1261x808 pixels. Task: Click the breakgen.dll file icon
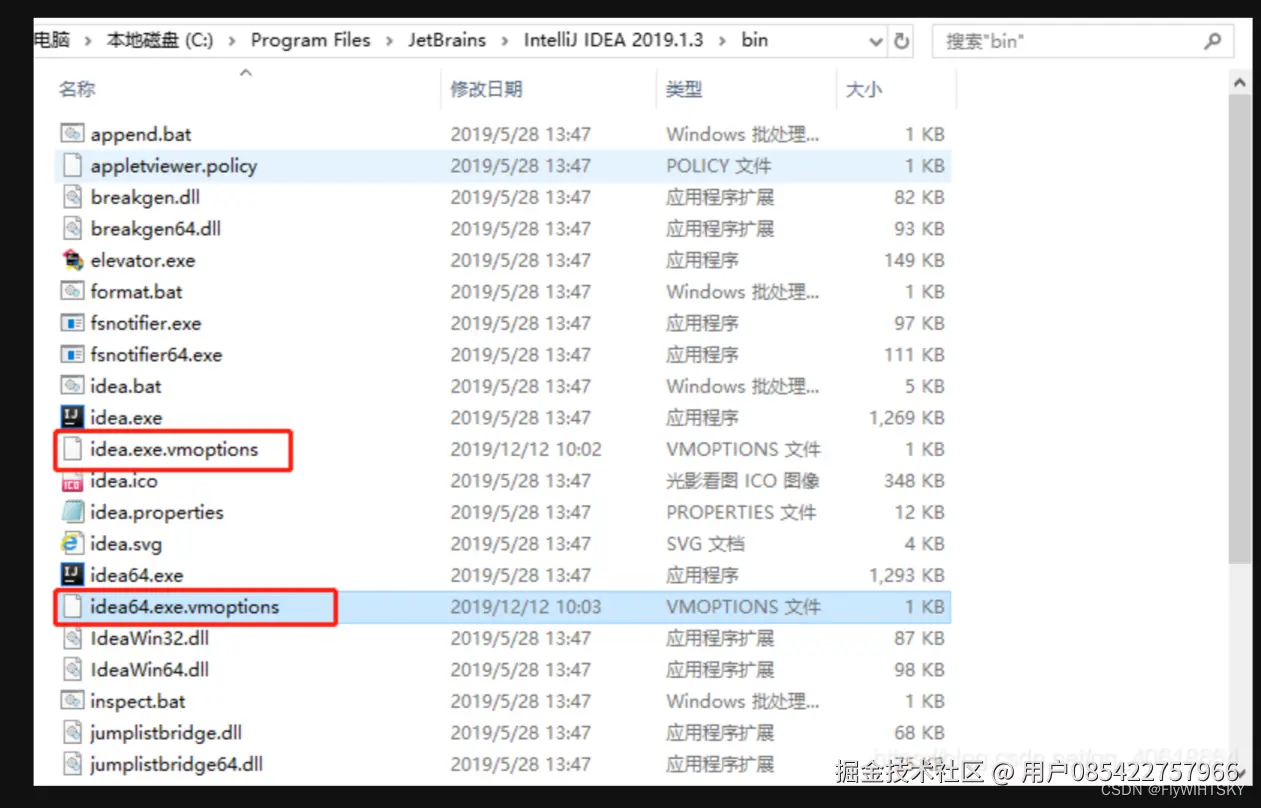point(72,197)
